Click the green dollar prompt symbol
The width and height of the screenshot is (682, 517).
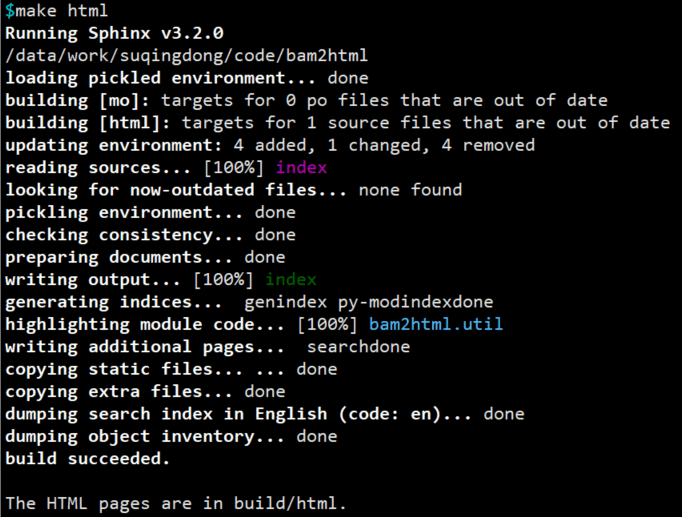click(10, 10)
